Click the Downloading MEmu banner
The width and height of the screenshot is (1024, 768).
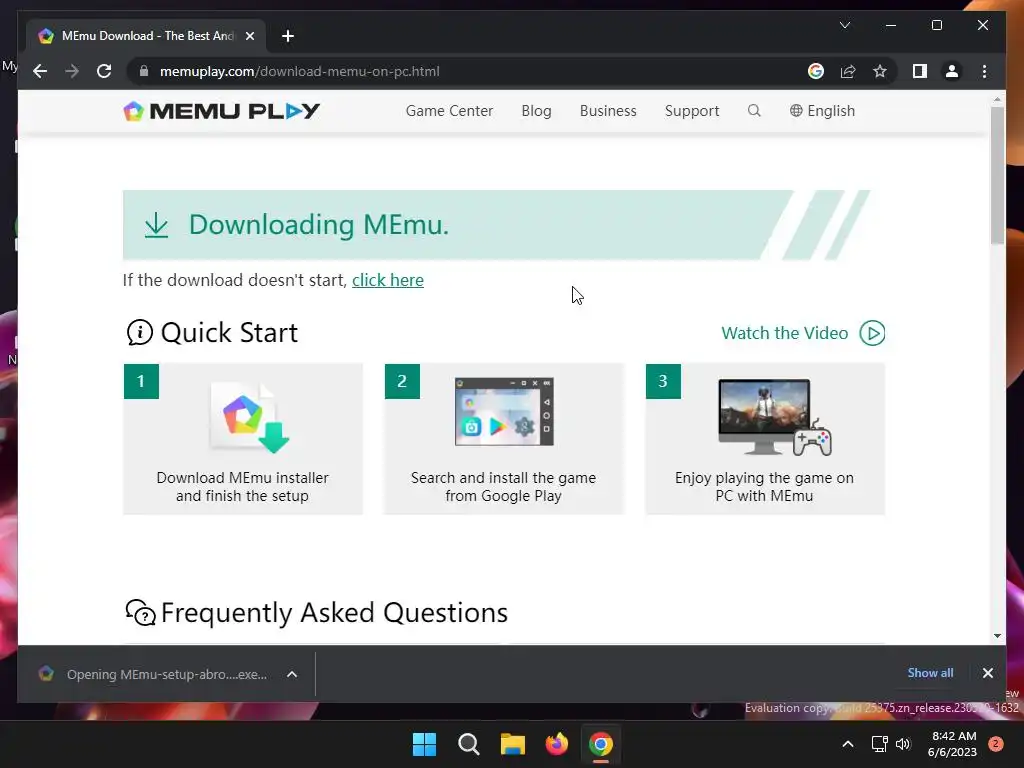tap(496, 225)
